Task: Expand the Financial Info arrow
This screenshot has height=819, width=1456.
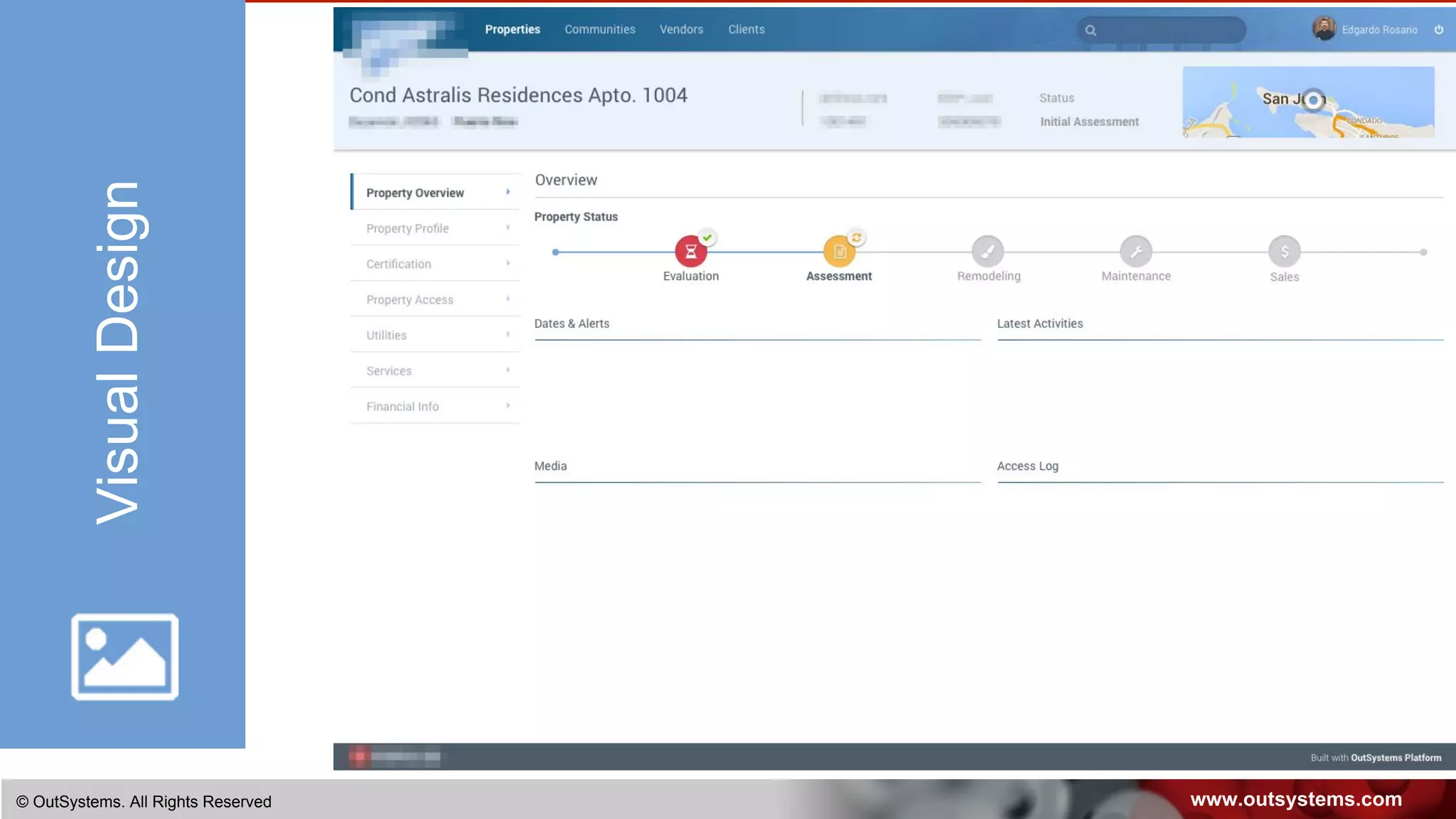Action: 508,405
